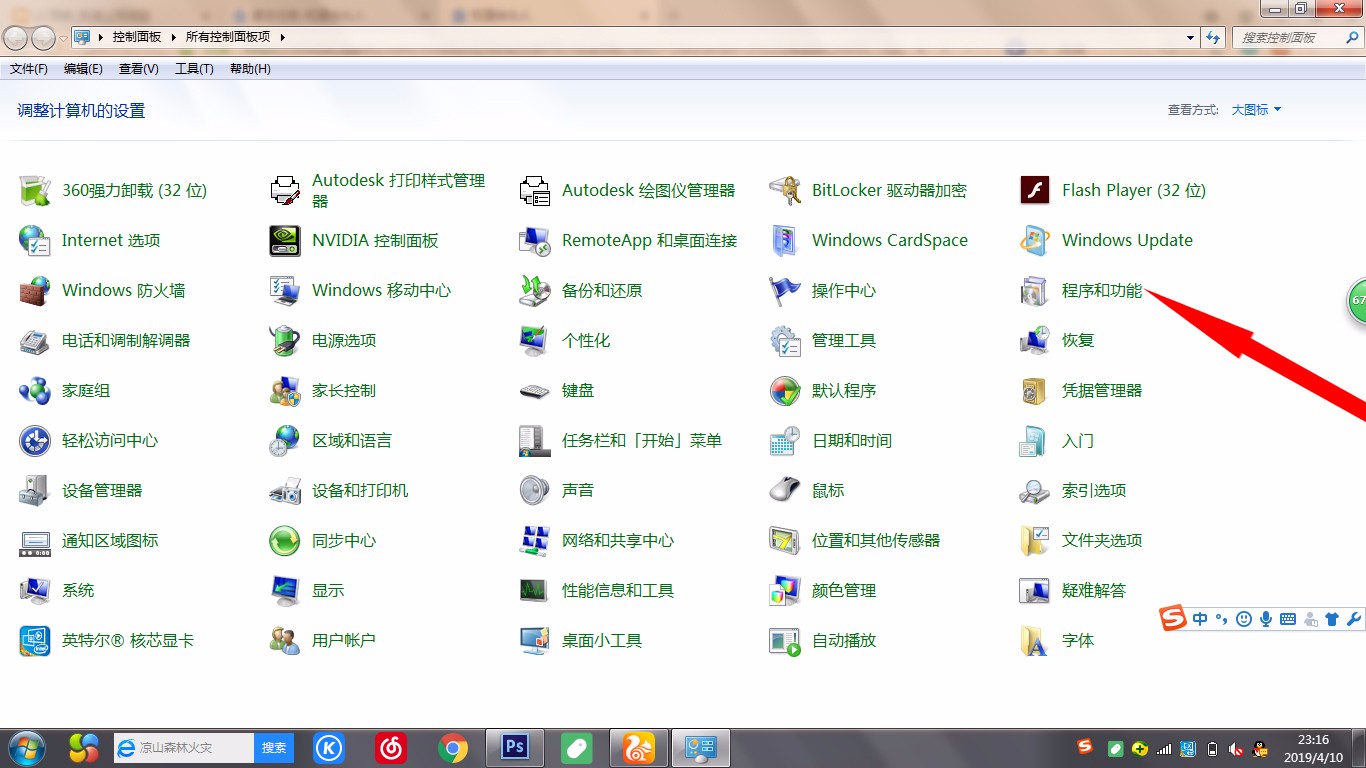Viewport: 1366px width, 768px height.
Task: Open BitLocker 驱动器加密
Action: click(889, 190)
